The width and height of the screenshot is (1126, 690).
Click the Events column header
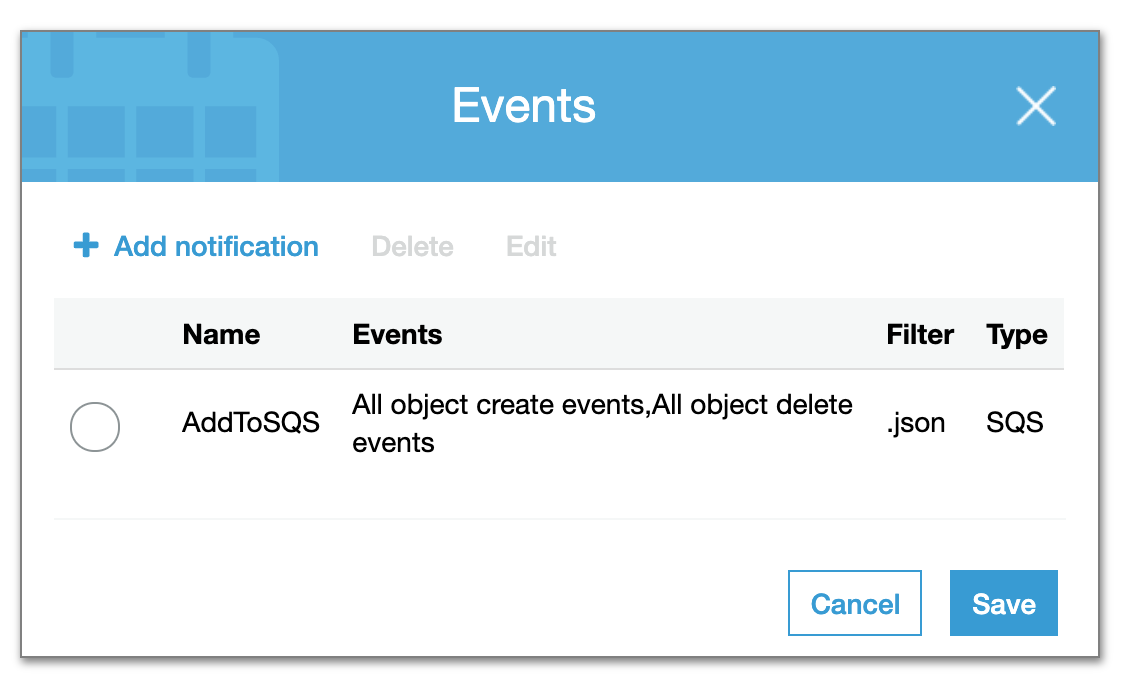pos(397,334)
